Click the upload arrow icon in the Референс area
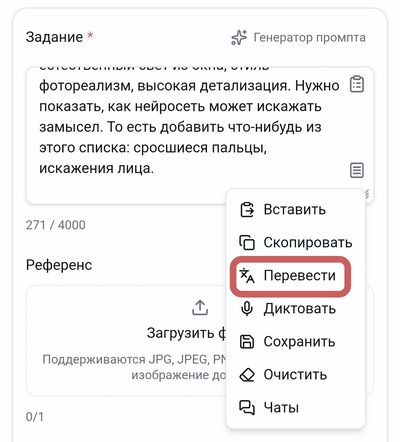Viewport: 400px width, 442px height. pos(200,308)
